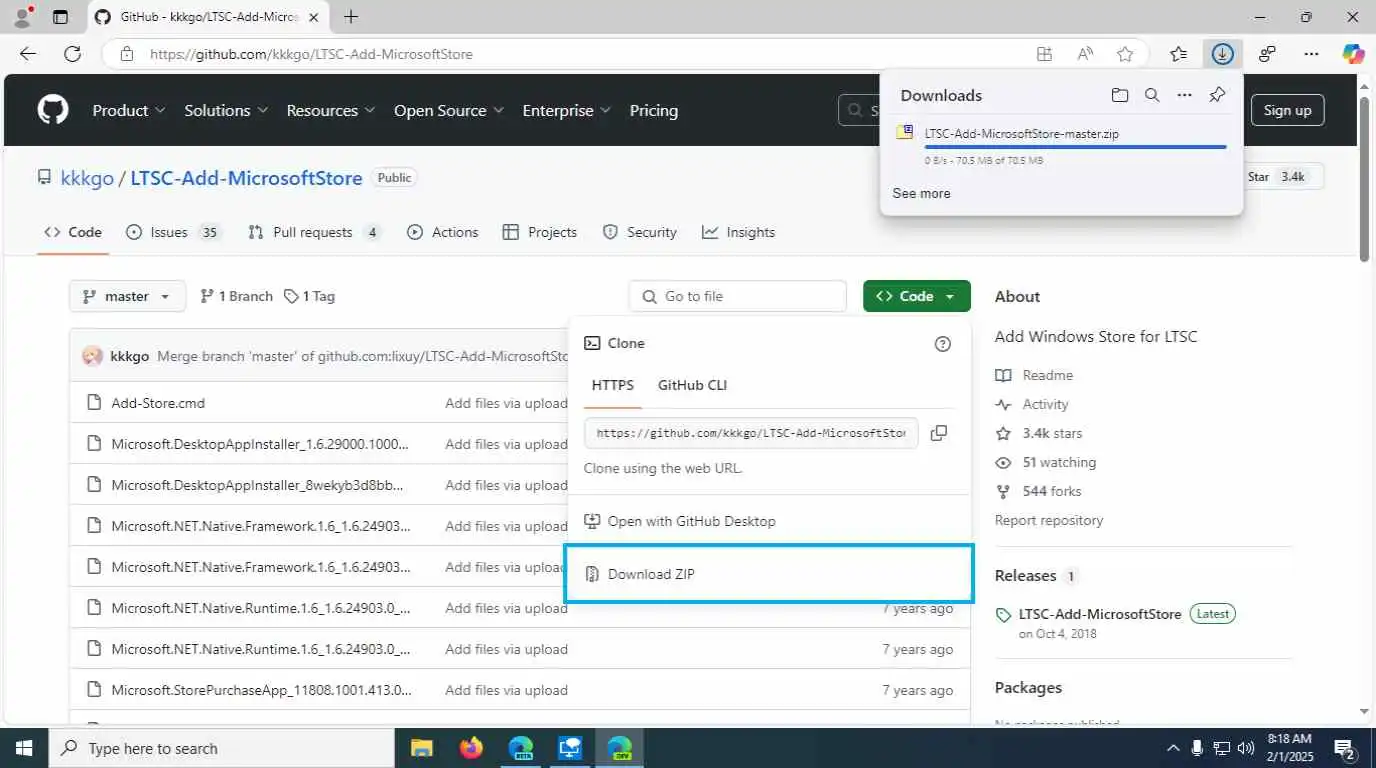This screenshot has height=768, width=1376.
Task: Open the Add-Store.cmd file
Action: pos(158,403)
